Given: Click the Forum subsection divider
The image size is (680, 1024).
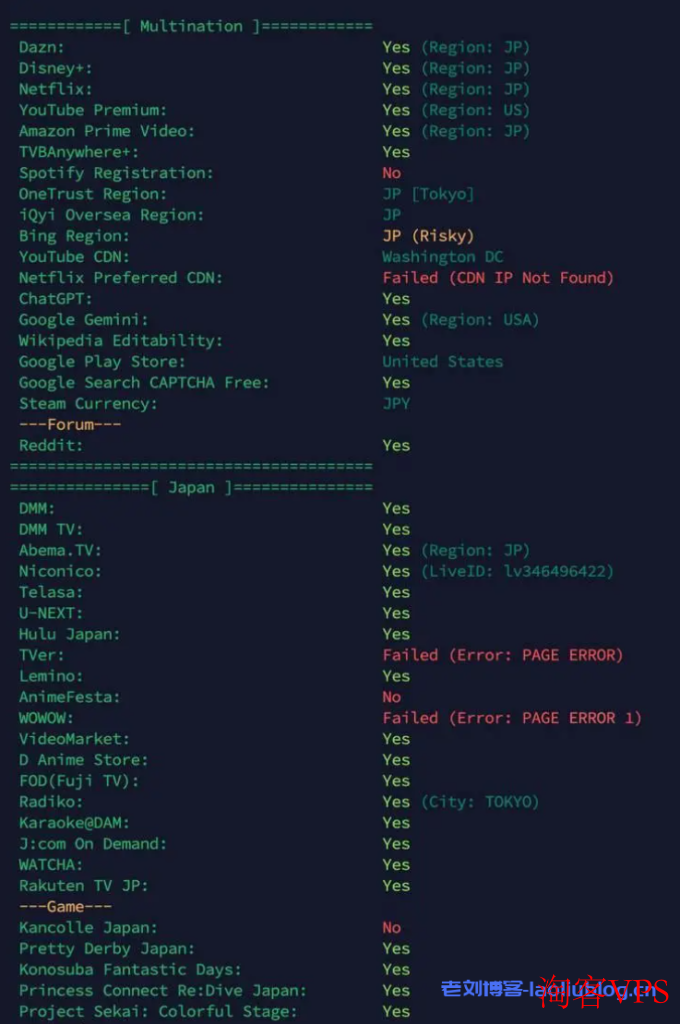Looking at the screenshot, I should click(70, 424).
